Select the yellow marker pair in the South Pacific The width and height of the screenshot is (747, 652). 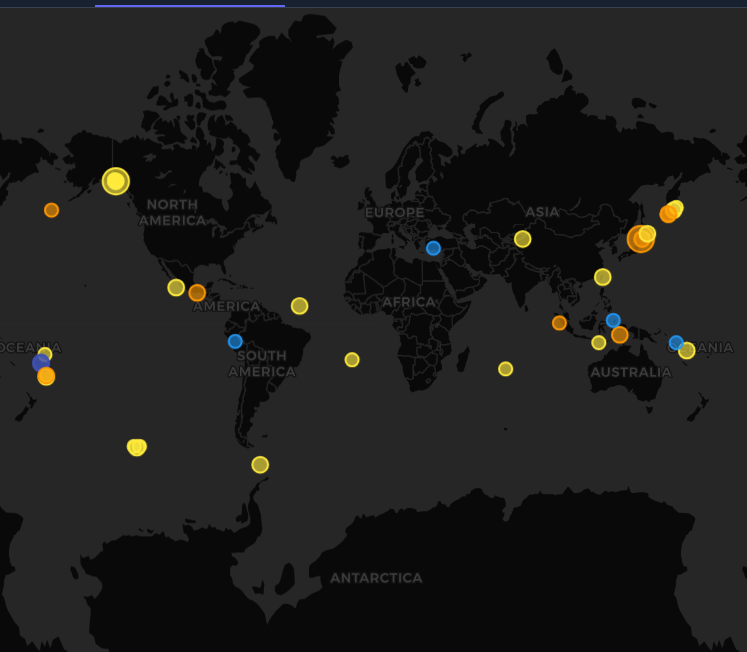coord(136,447)
